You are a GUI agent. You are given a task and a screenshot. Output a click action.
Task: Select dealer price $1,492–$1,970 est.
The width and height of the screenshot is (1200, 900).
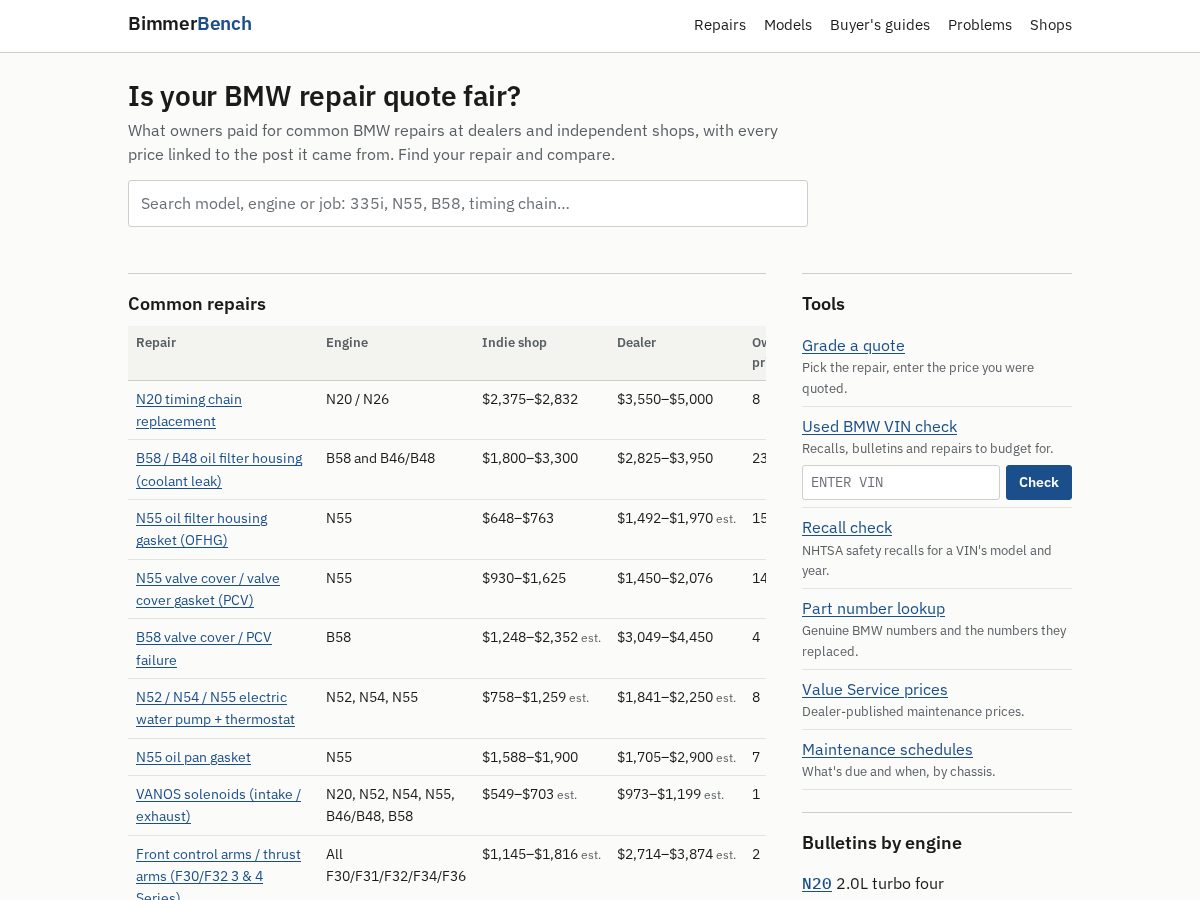[676, 518]
